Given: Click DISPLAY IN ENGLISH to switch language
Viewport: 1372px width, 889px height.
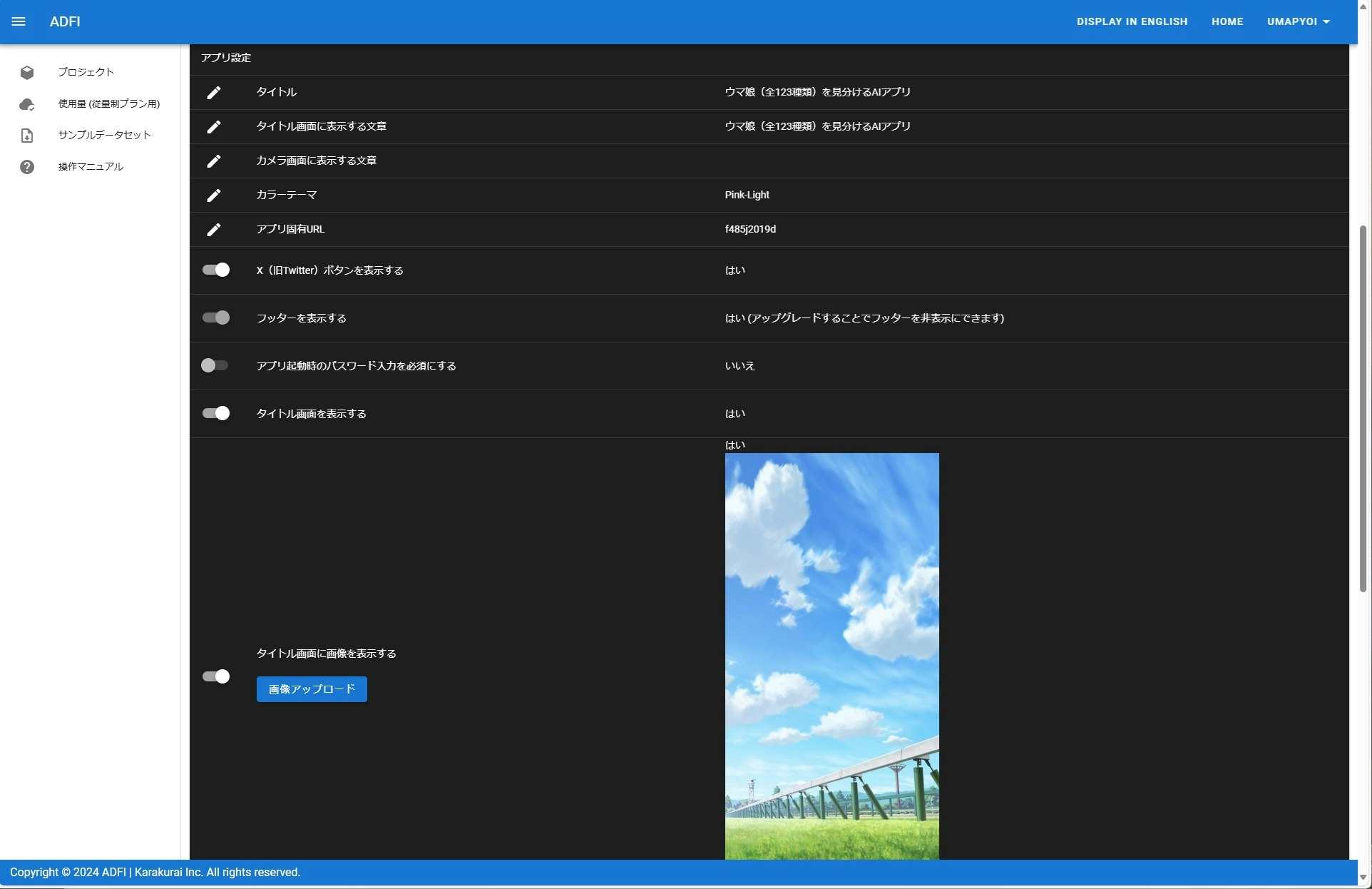Looking at the screenshot, I should coord(1132,21).
